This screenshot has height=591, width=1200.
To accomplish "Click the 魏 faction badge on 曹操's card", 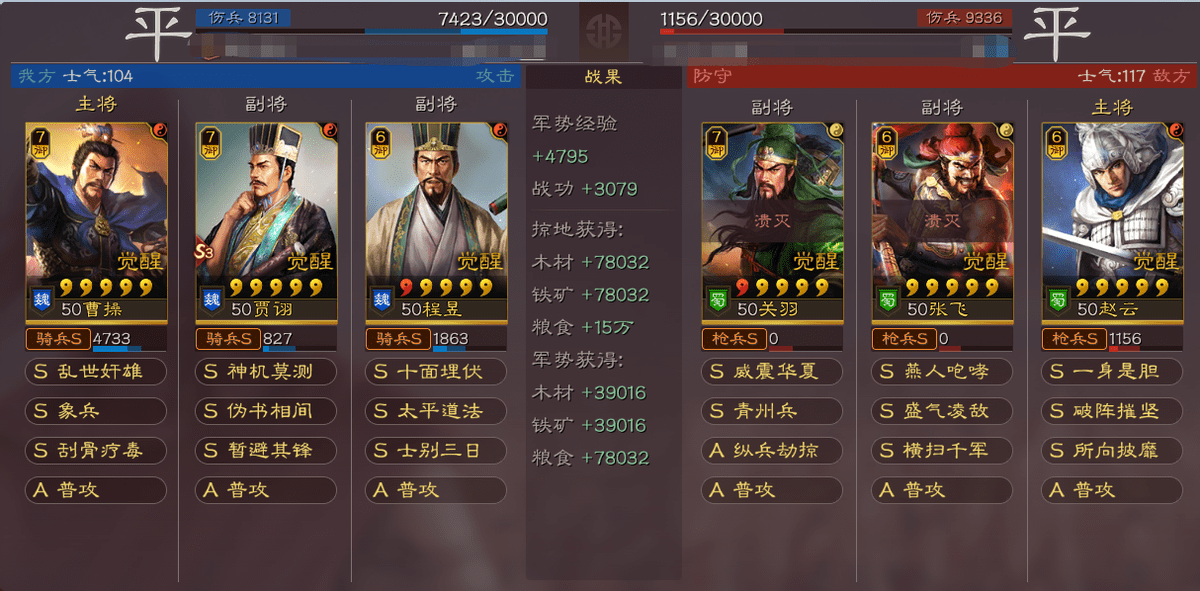I will click(42, 297).
